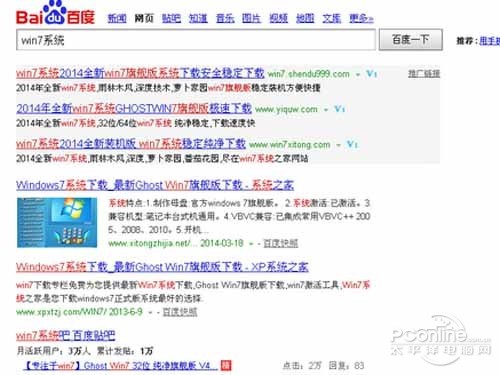Screen dimensions: 500x375
Task: Open the 视频 tab
Action: (279, 18)
